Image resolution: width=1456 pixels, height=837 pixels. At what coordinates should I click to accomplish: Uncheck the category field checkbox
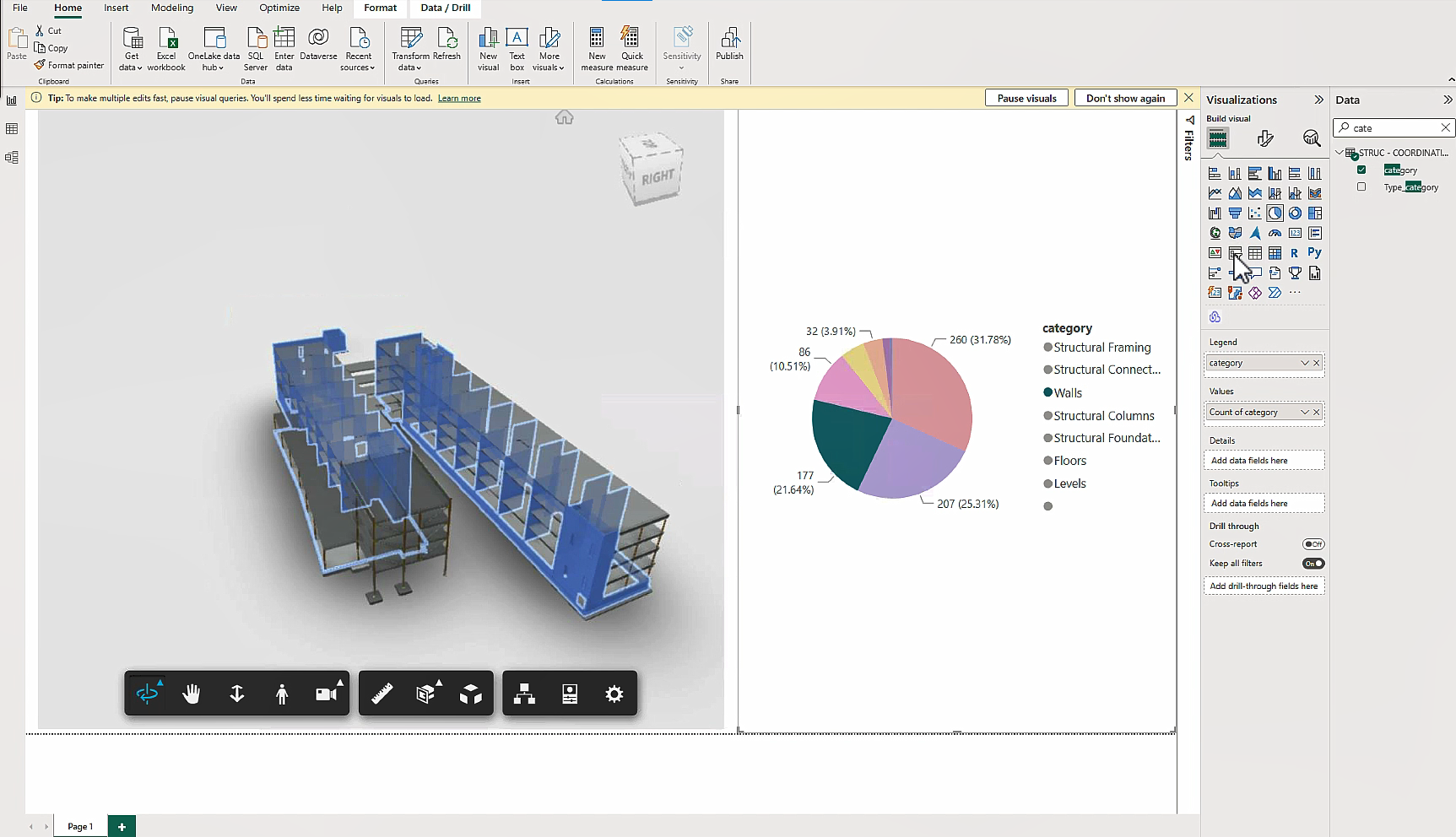pos(1361,170)
